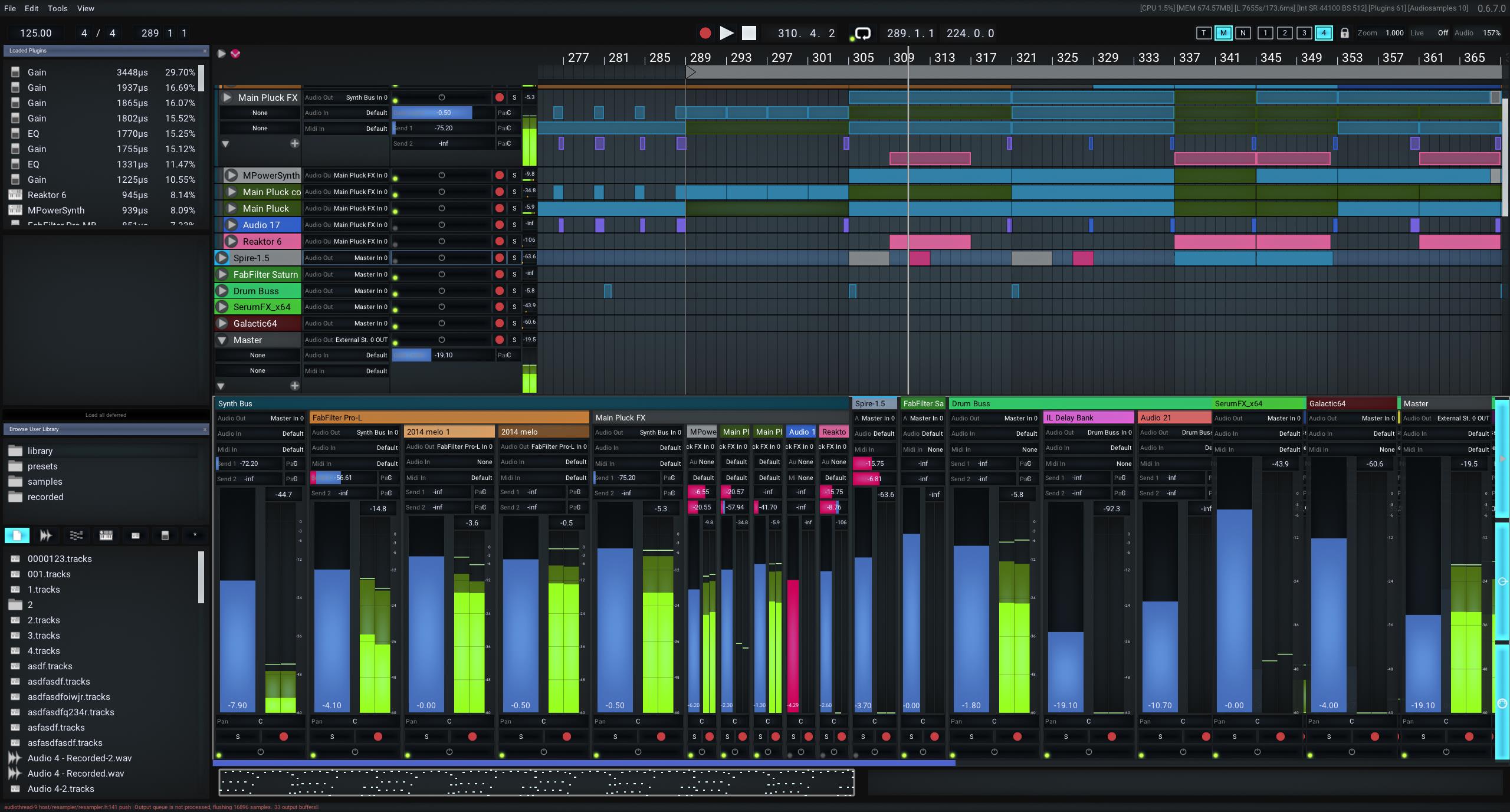
Task: Select the mixer presets icon in browser toolbar
Action: click(x=76, y=535)
